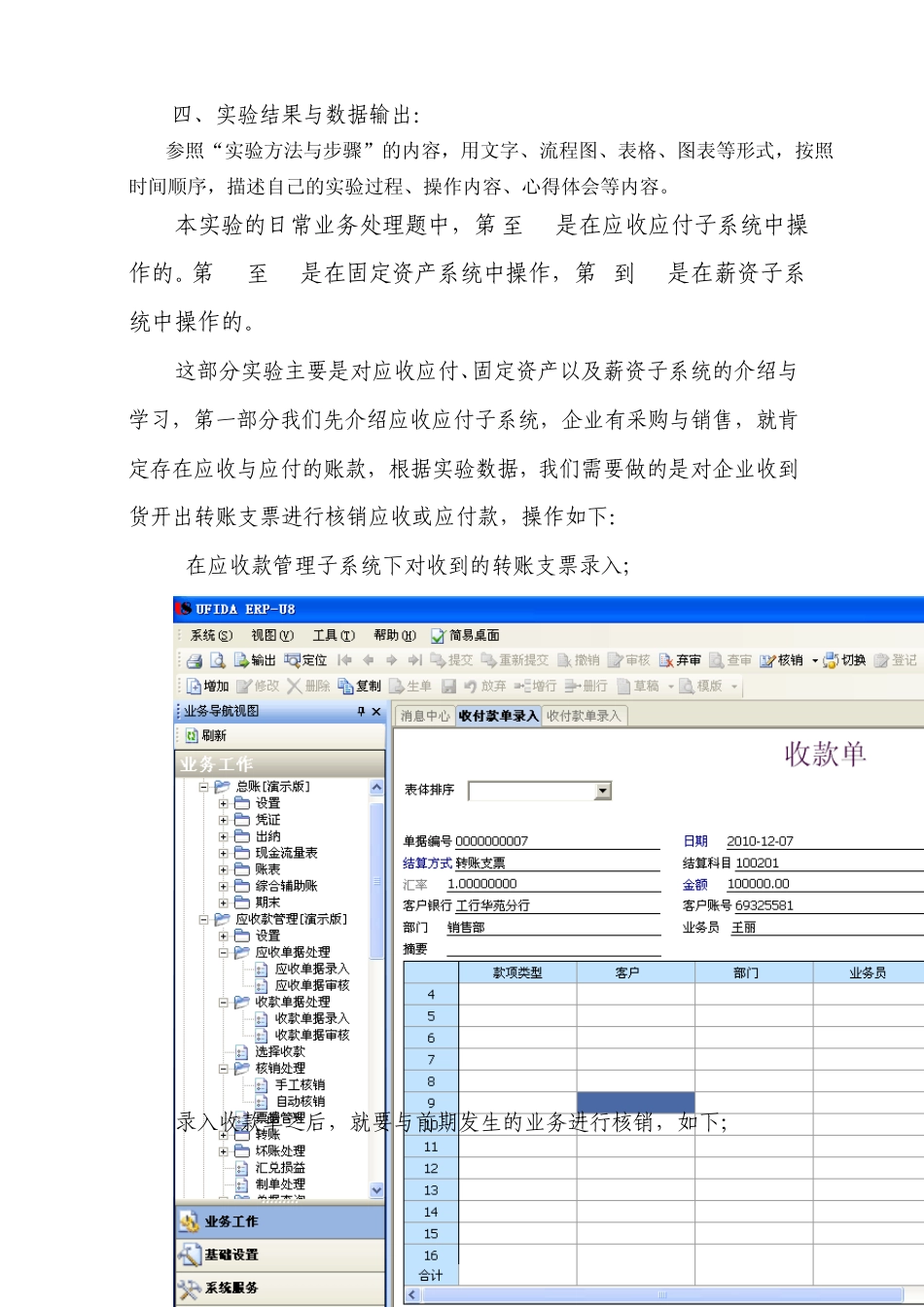This screenshot has height=1307, width=924.
Task: Go to next record arrow icon
Action: point(391,660)
